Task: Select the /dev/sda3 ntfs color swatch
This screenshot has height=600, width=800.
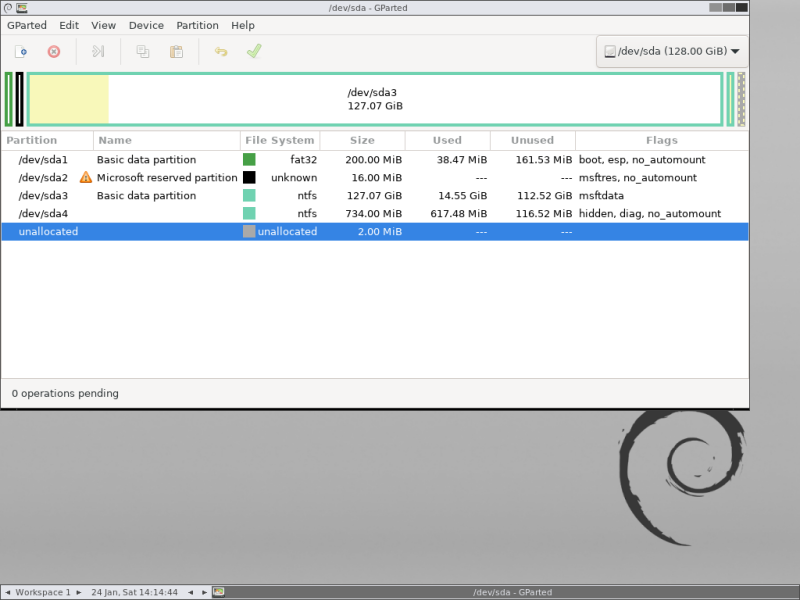Action: click(249, 195)
